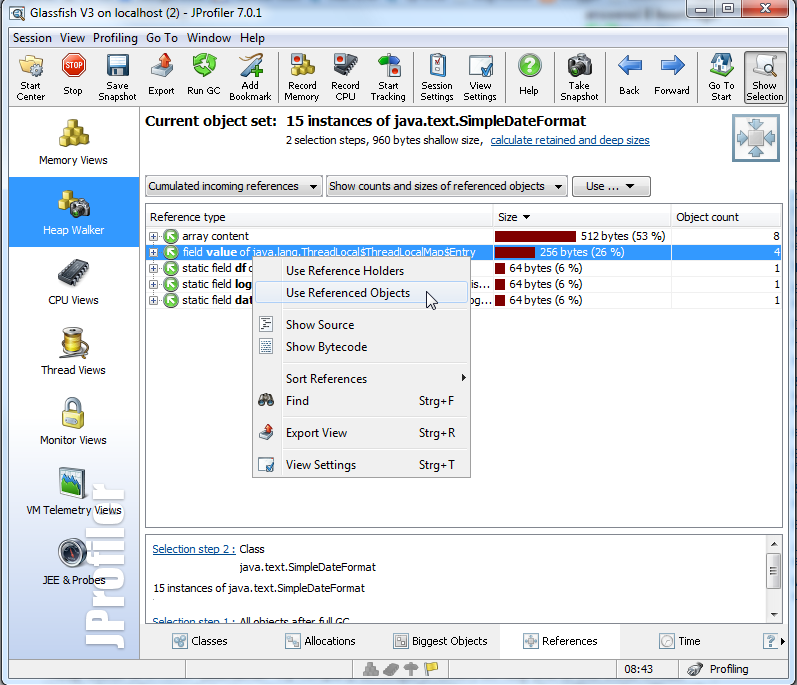Open the Session menu
Image resolution: width=797 pixels, height=685 pixels.
coord(32,38)
